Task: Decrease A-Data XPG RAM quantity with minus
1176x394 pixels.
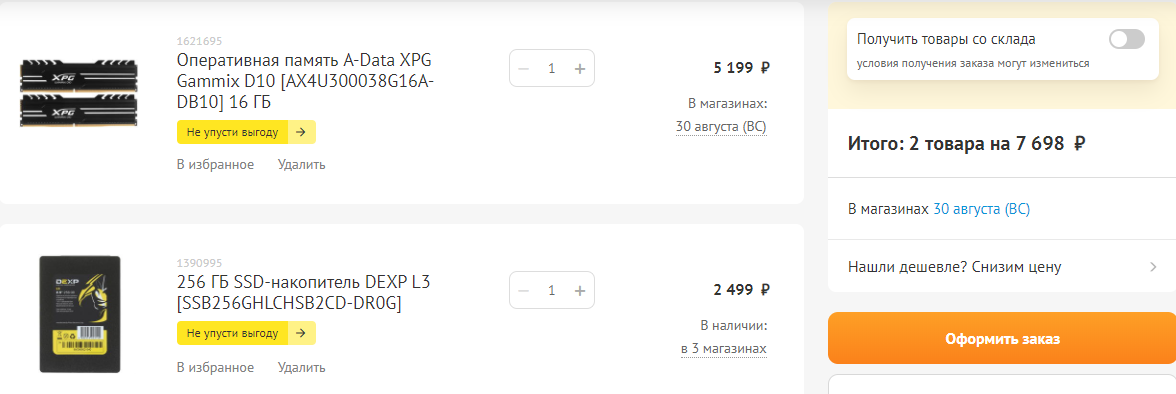Action: [x=524, y=68]
